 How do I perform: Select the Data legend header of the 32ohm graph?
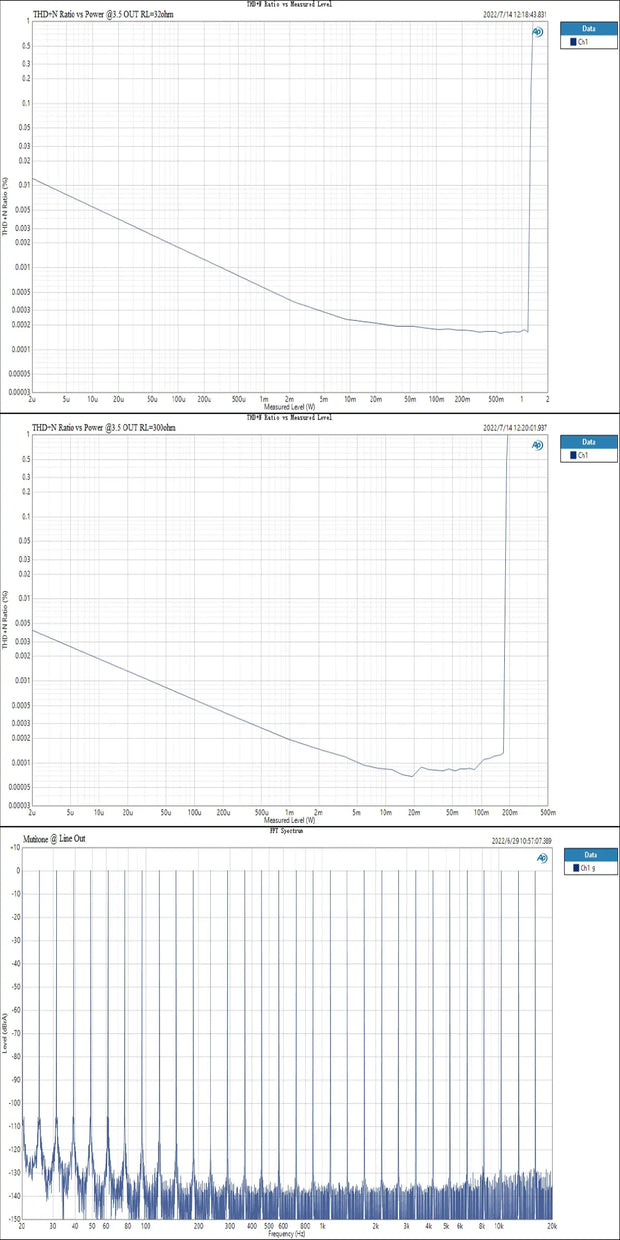pos(587,29)
